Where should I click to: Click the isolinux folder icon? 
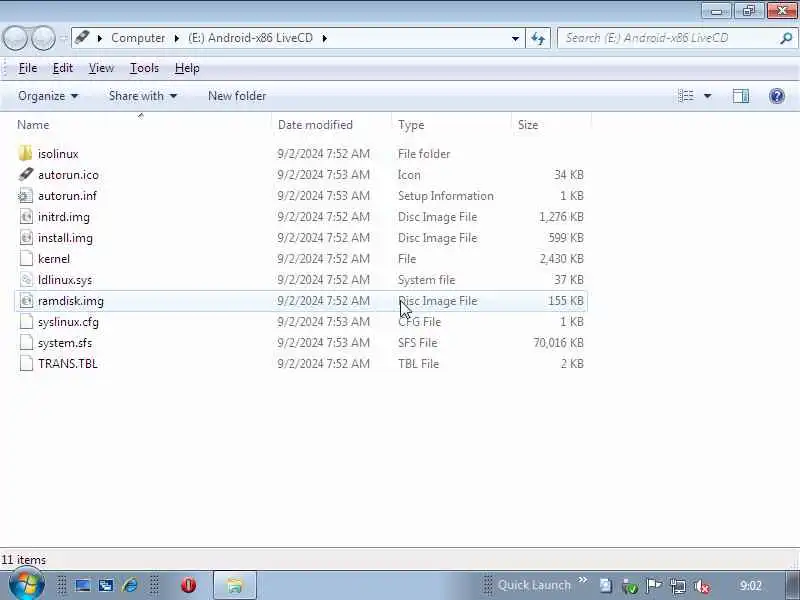(25, 154)
